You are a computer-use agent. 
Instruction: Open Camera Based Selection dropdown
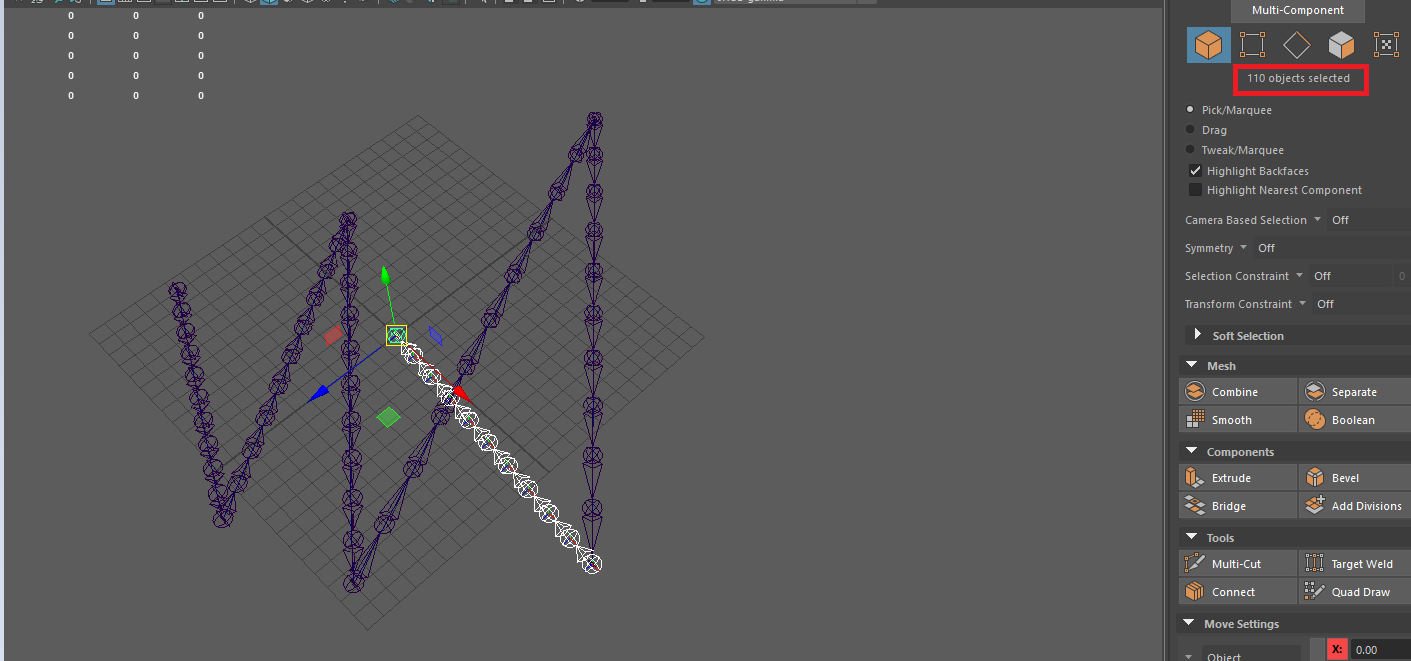click(x=1317, y=220)
